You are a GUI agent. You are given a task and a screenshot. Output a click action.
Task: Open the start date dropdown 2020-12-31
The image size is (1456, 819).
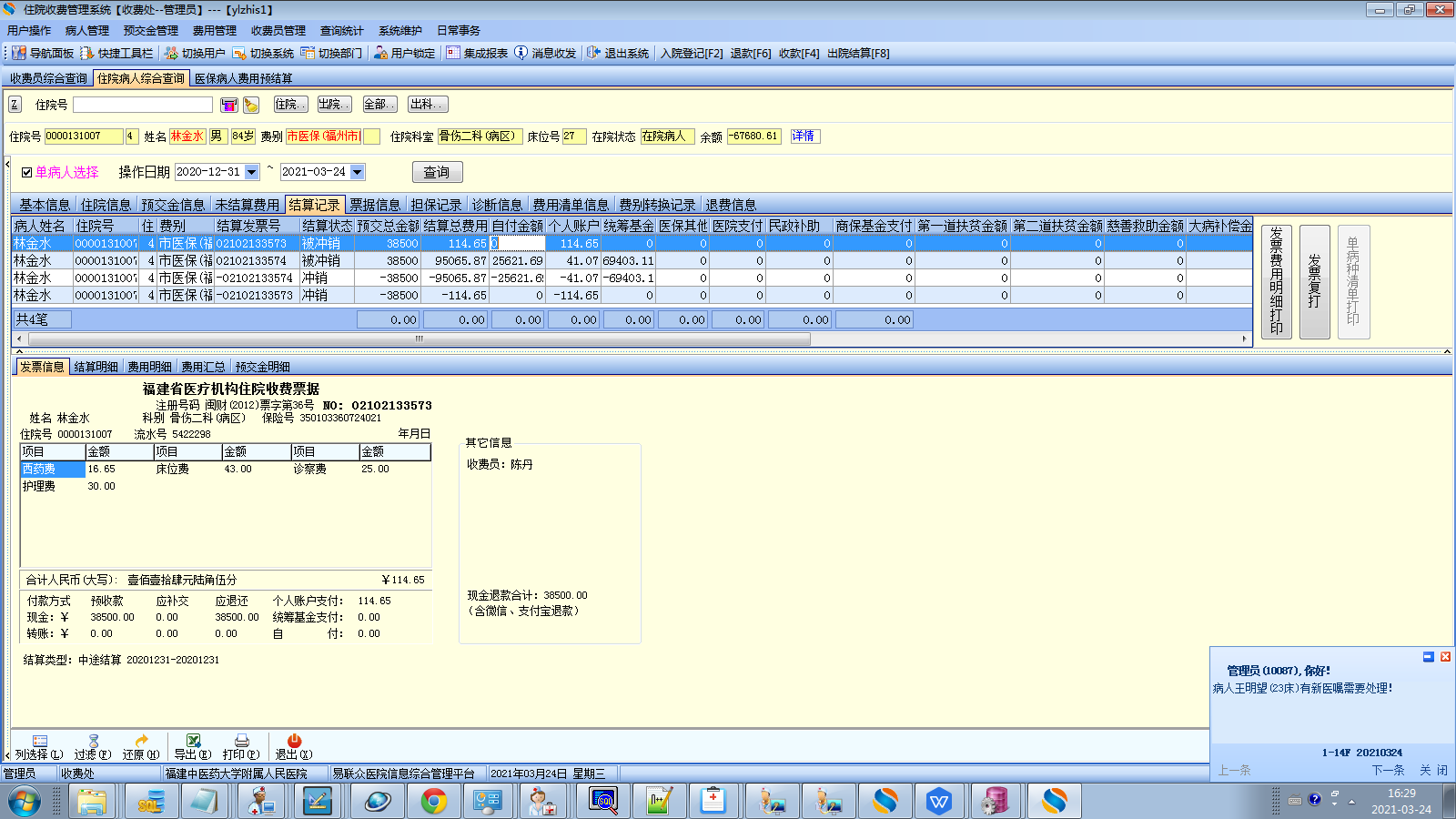coord(252,172)
